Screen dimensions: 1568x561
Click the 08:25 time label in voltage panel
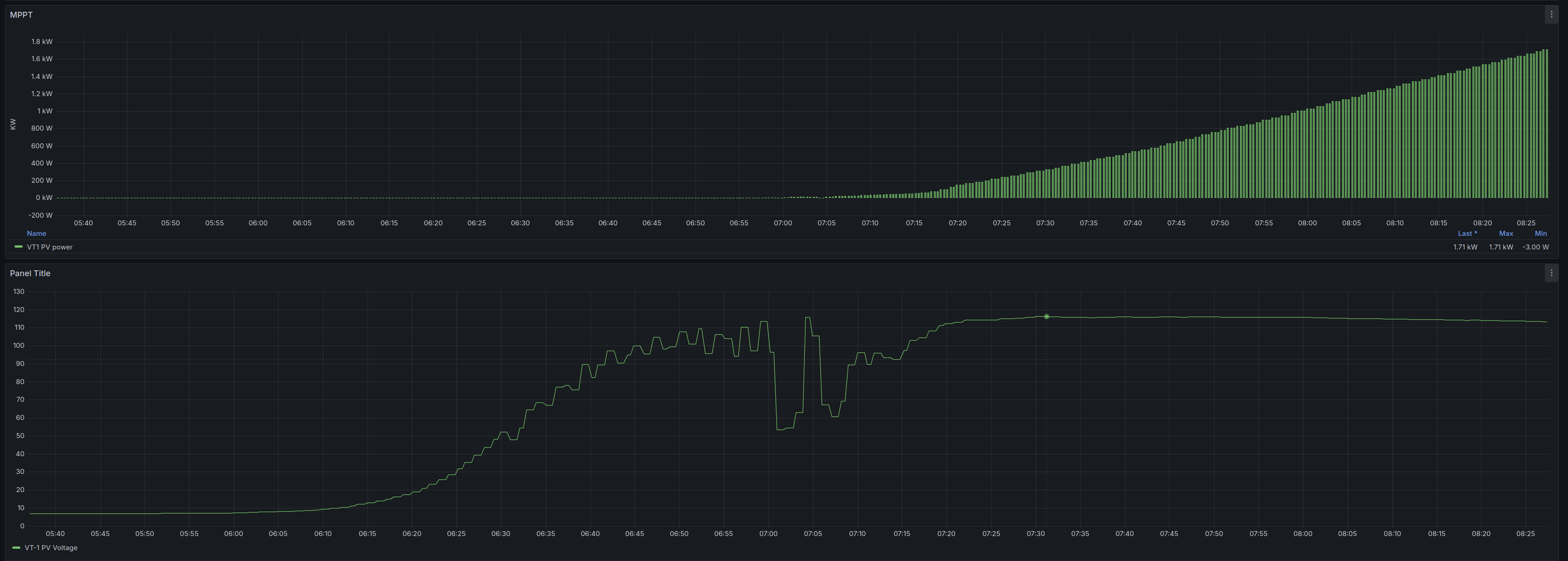1525,534
